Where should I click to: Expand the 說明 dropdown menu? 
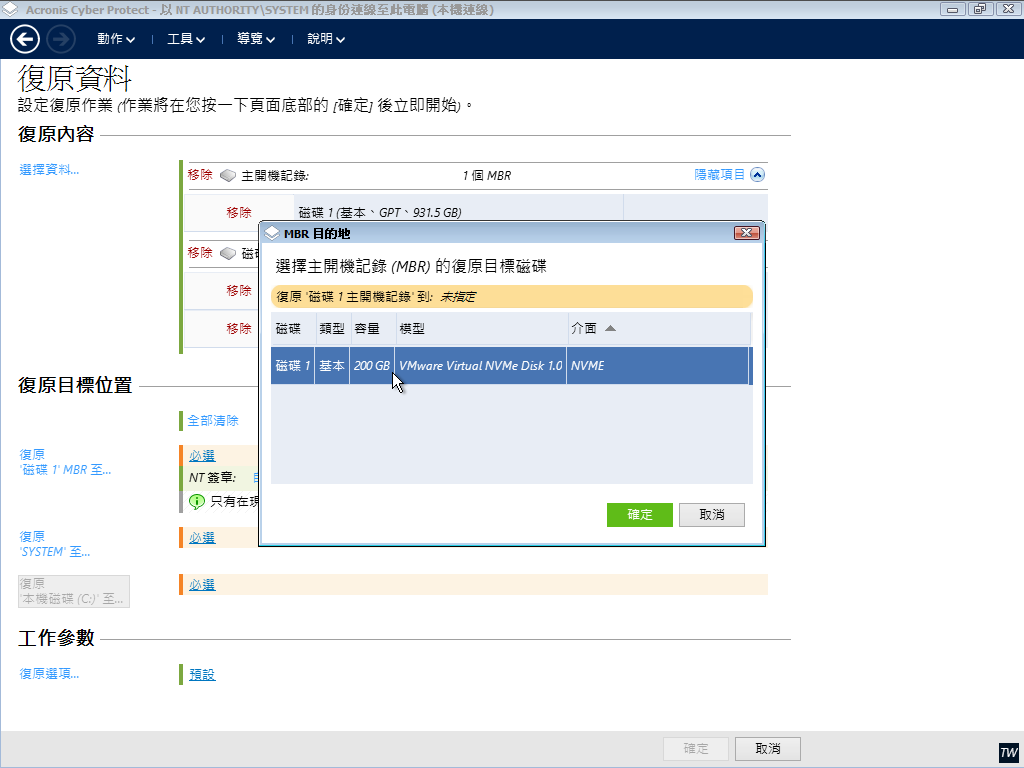(x=326, y=40)
